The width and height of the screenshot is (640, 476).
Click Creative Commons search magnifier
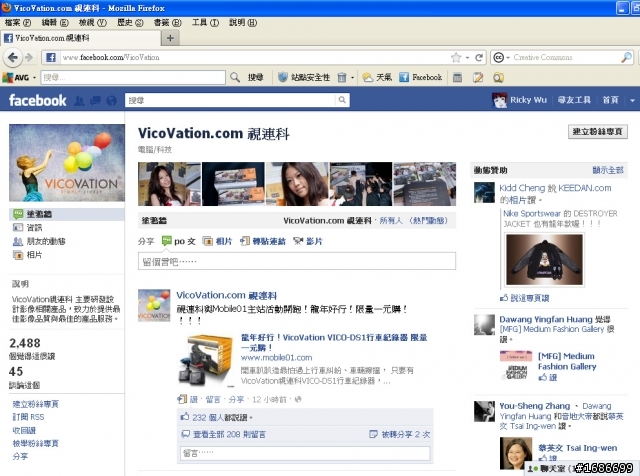[626, 58]
